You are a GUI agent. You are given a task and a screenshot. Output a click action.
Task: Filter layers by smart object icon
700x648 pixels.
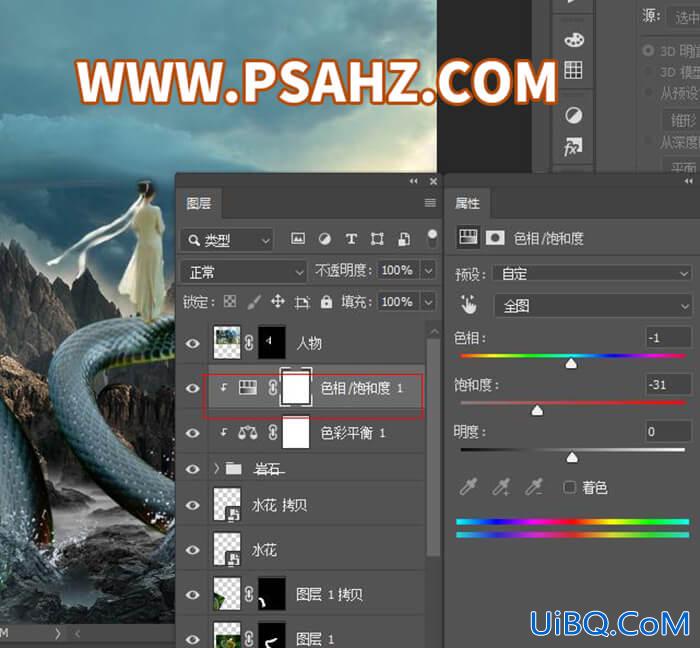pyautogui.click(x=404, y=239)
